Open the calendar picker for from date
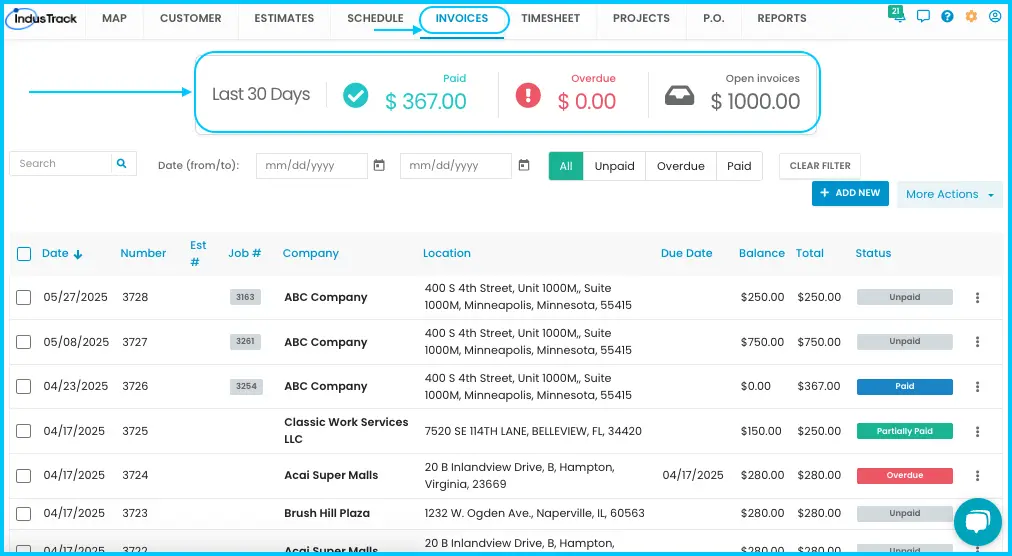 tap(379, 166)
